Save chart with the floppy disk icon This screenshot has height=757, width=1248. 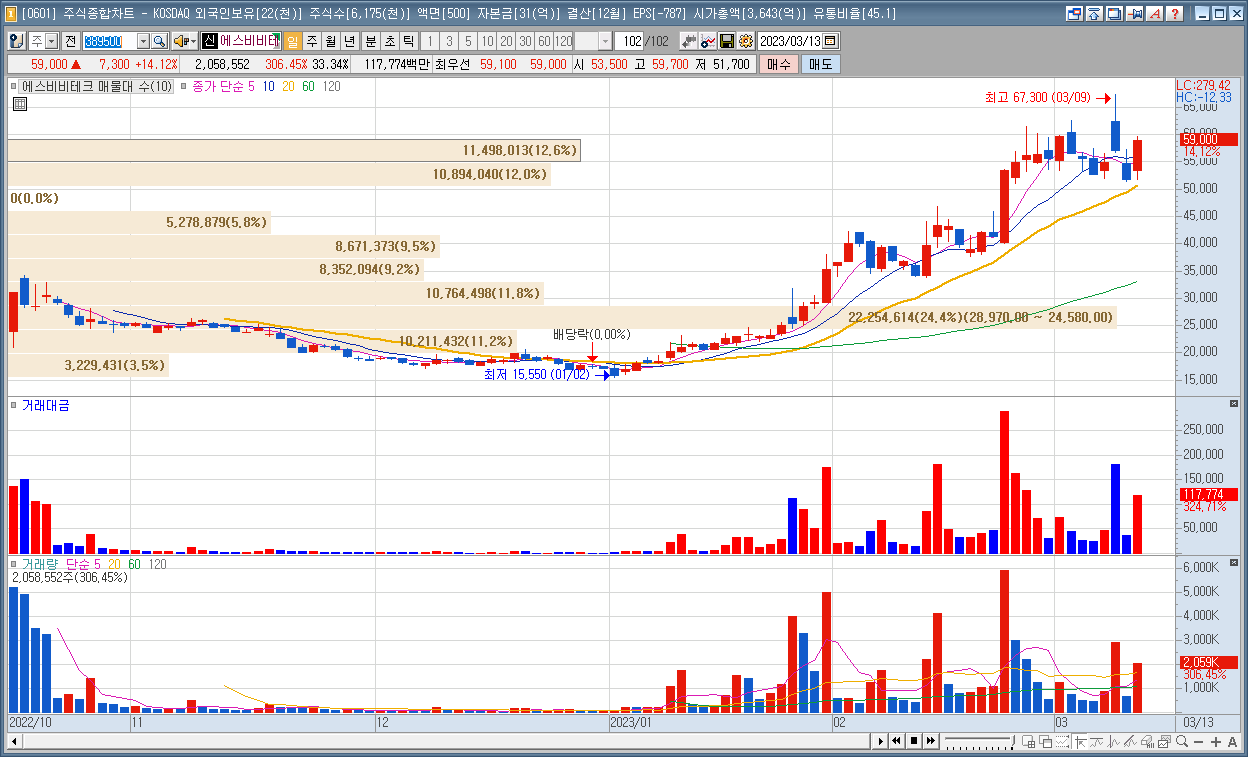click(x=727, y=41)
